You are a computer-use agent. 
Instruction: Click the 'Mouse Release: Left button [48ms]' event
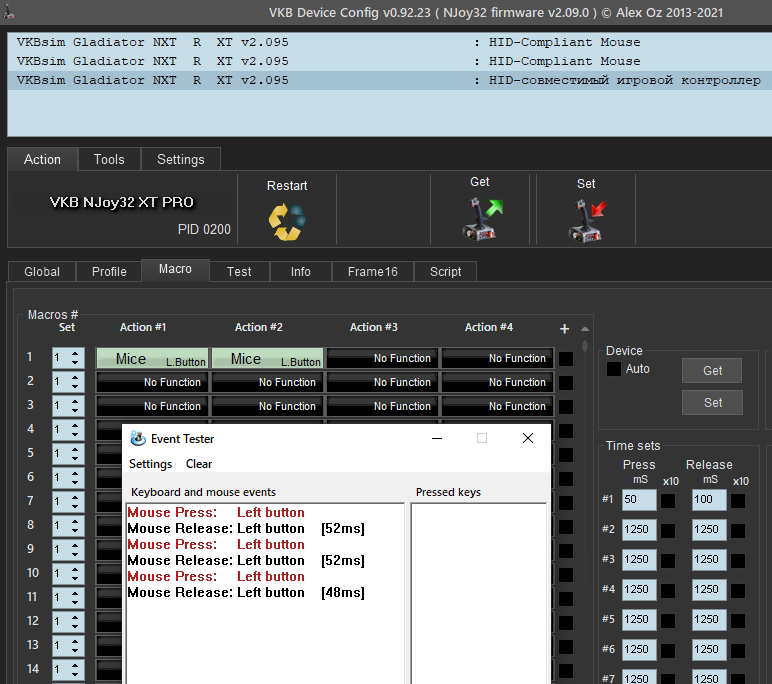tap(246, 592)
